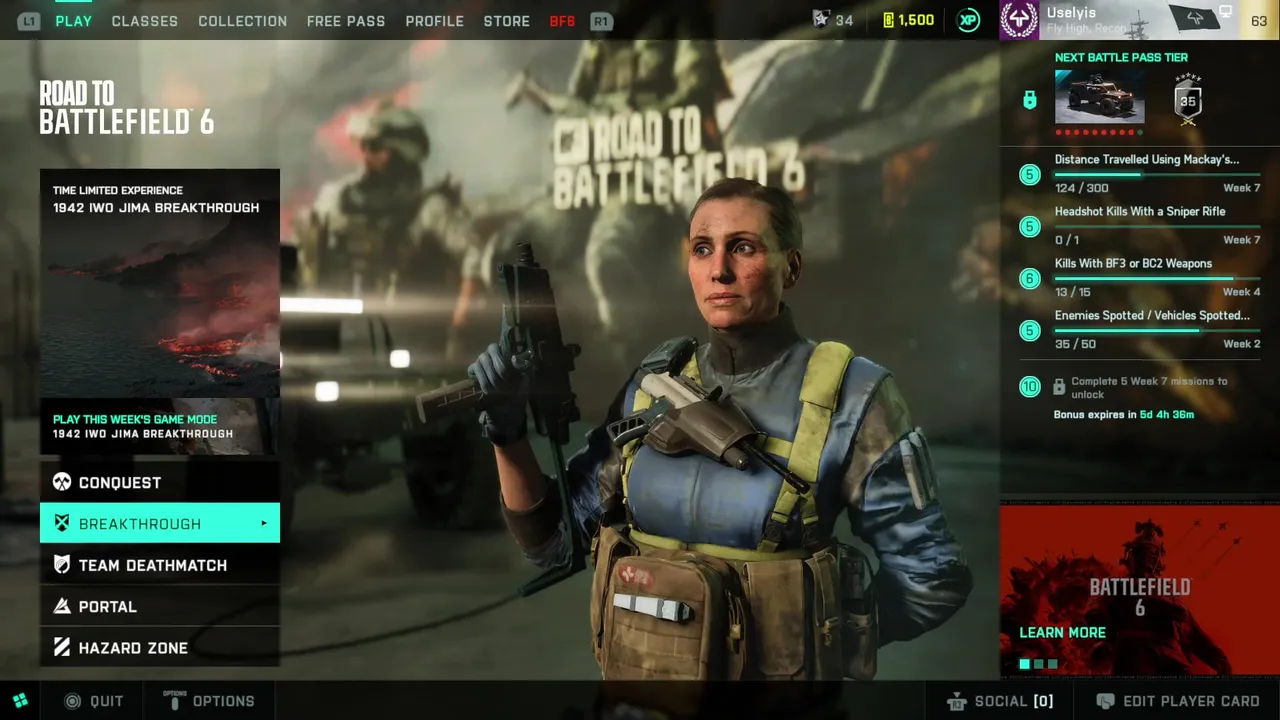Click the Conquest skull mode icon
Image resolution: width=1280 pixels, height=720 pixels.
pos(62,483)
